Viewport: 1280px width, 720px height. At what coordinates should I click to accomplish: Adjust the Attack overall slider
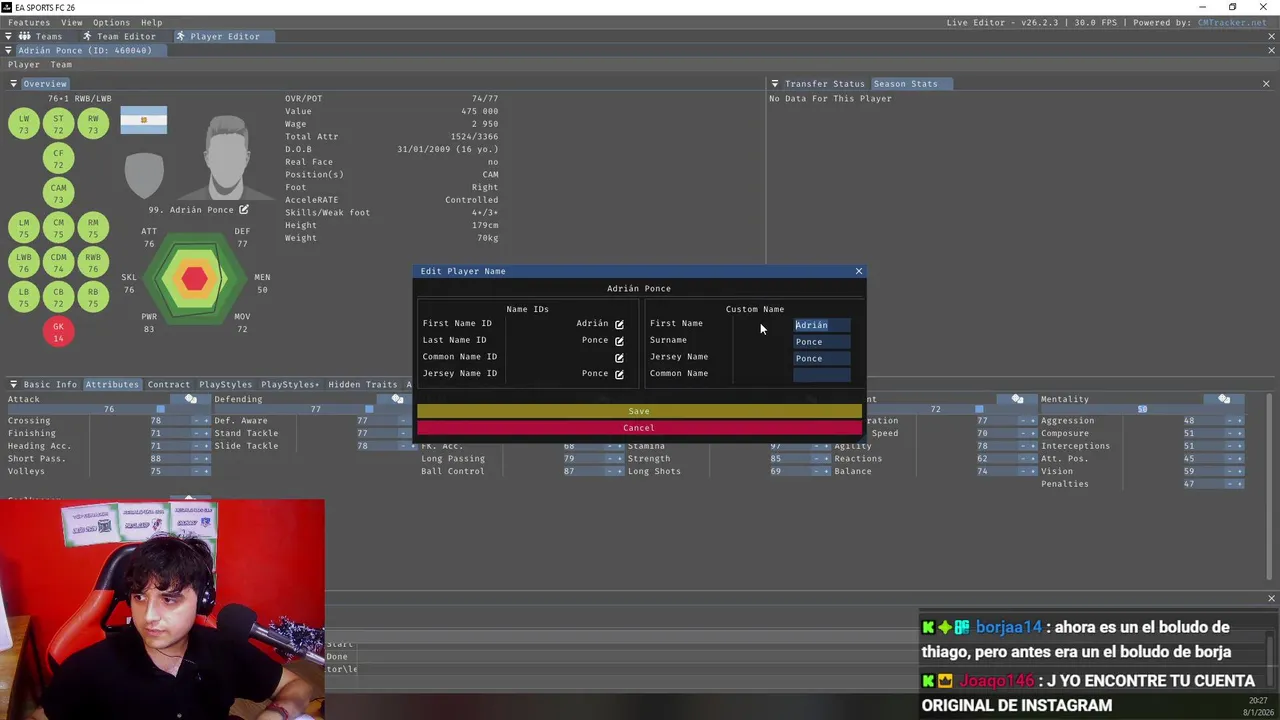point(109,409)
